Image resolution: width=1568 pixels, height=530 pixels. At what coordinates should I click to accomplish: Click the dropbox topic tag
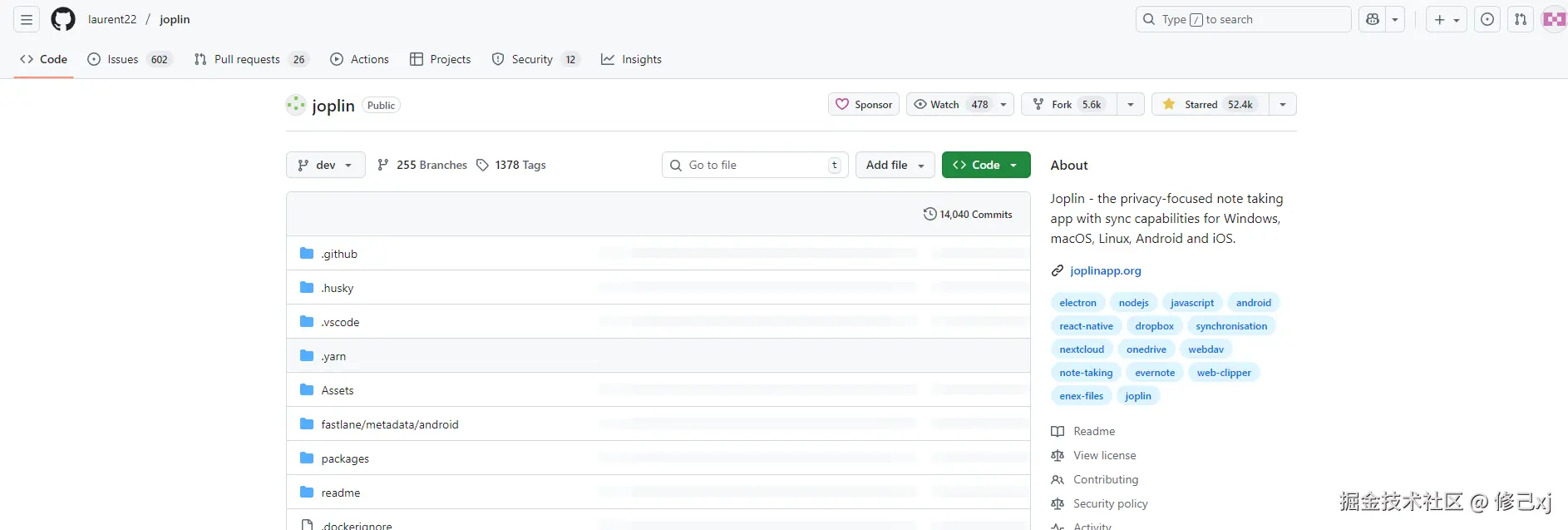click(x=1154, y=326)
